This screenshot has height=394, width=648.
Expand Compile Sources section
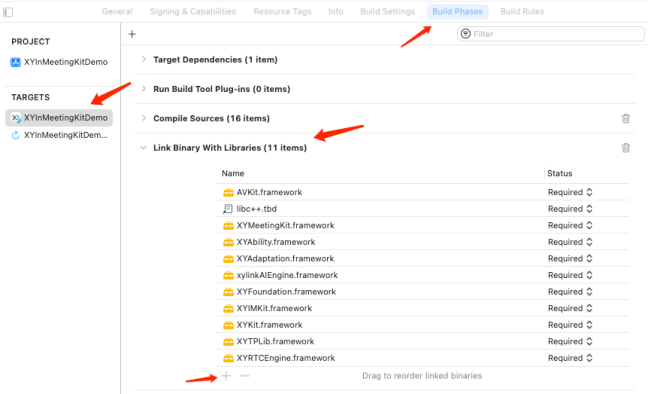coord(143,118)
